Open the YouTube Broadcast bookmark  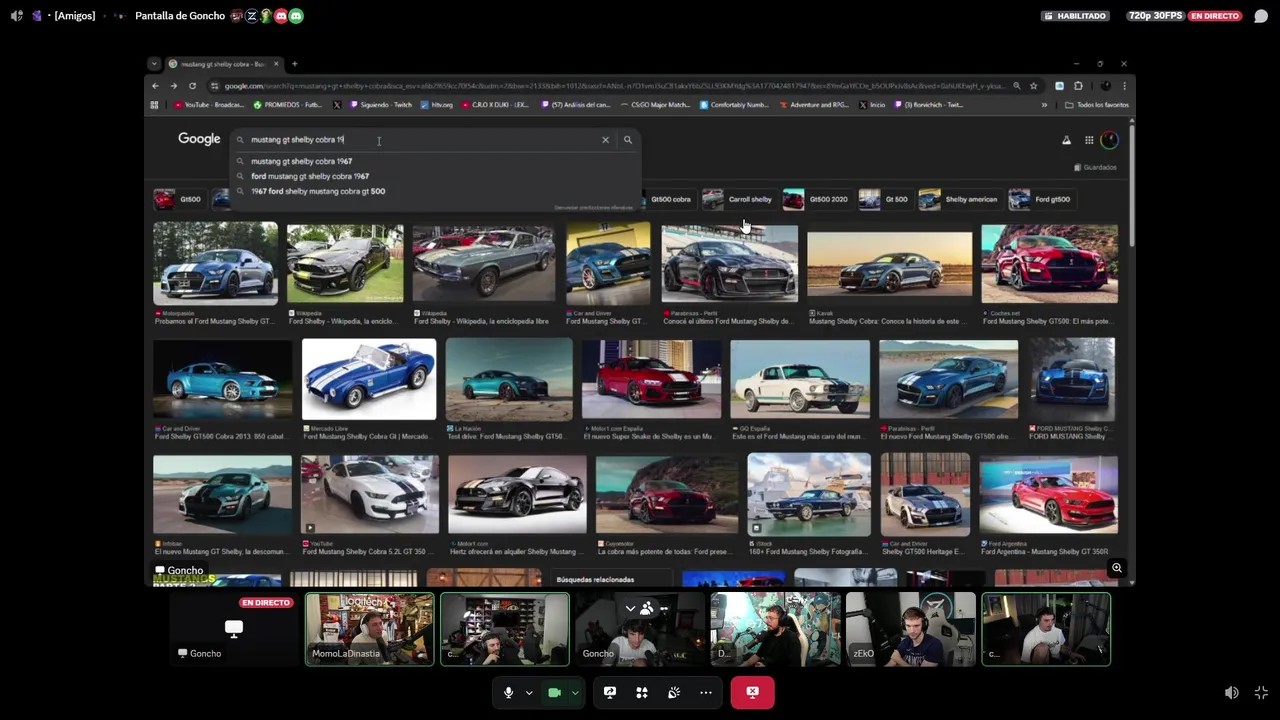pyautogui.click(x=210, y=105)
